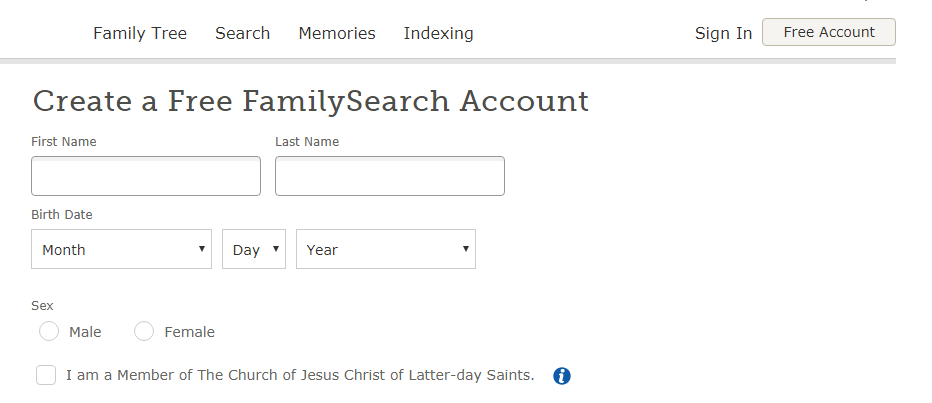Focus the Last Name input field
This screenshot has width=932, height=403.
[390, 176]
